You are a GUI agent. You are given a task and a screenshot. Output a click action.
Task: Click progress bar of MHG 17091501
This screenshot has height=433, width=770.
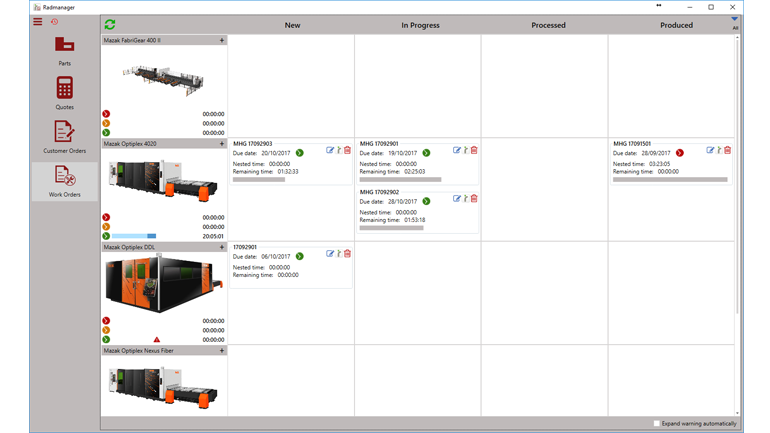point(670,180)
